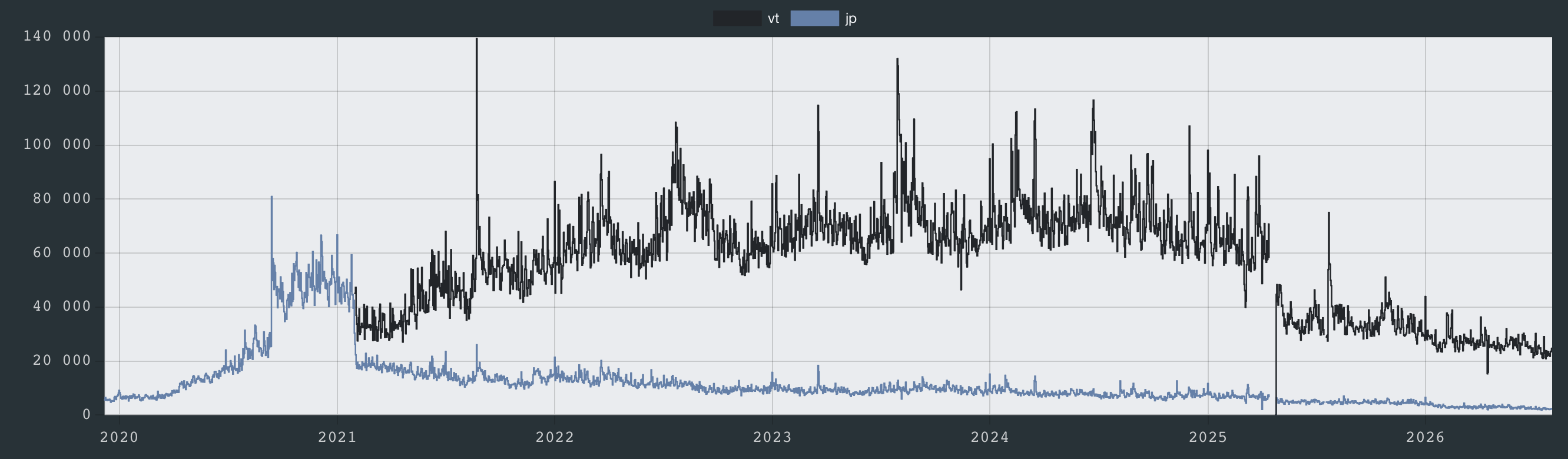The image size is (1568, 459).
Task: Click the 2020 x-axis label
Action: click(x=120, y=437)
